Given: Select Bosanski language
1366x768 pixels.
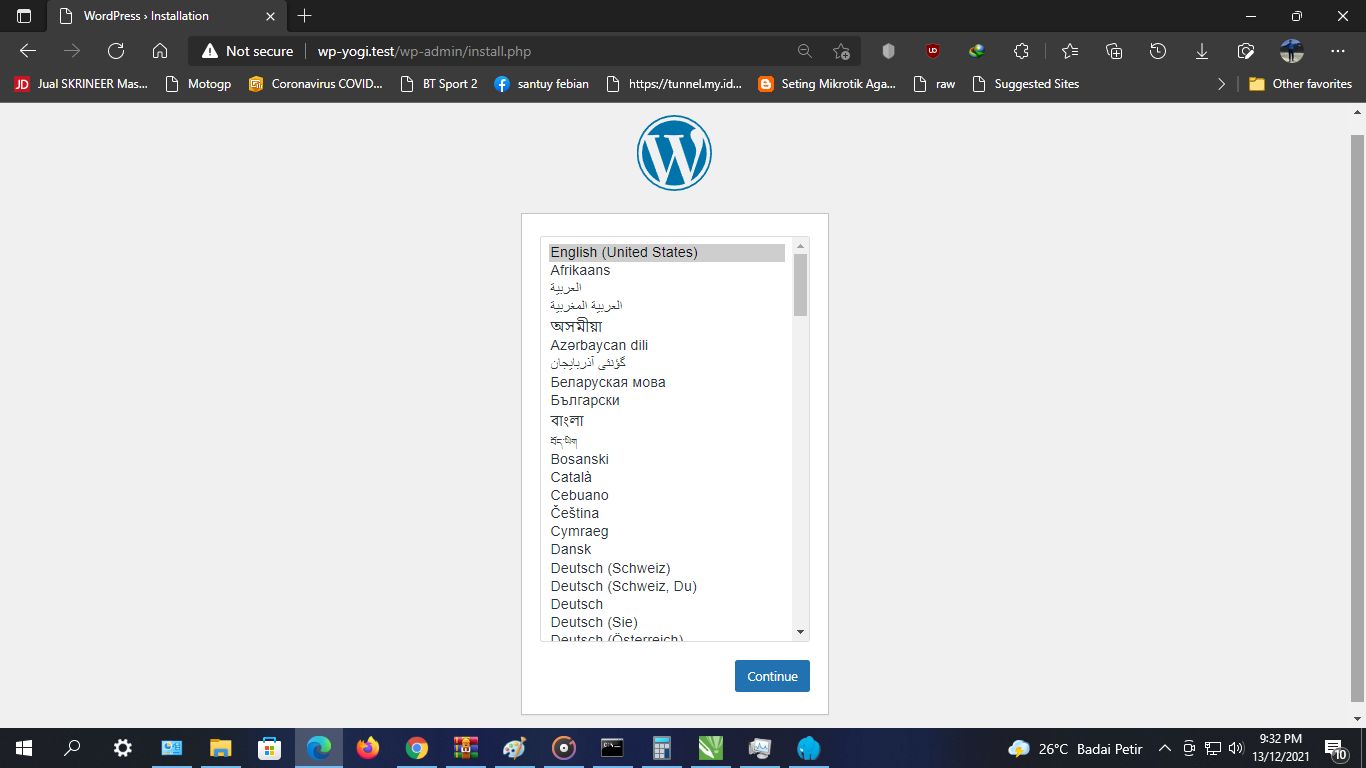Looking at the screenshot, I should pos(667,459).
